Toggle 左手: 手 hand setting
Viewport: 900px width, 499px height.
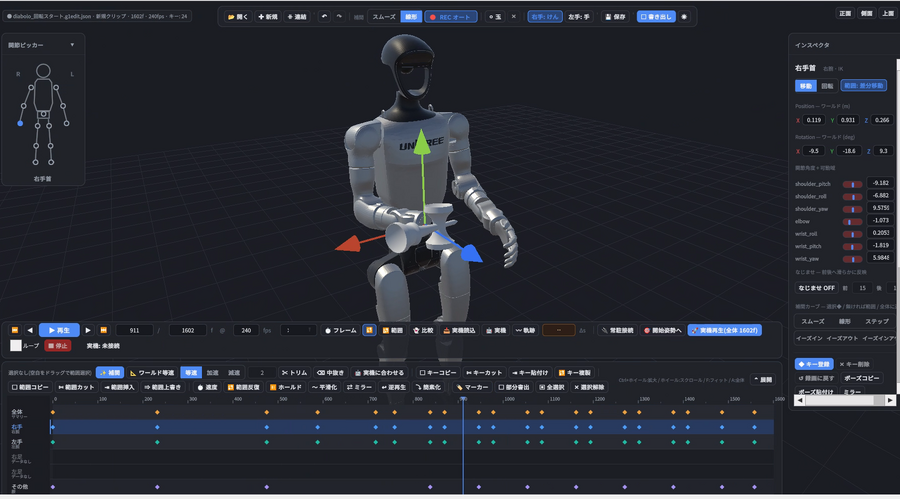[579, 17]
